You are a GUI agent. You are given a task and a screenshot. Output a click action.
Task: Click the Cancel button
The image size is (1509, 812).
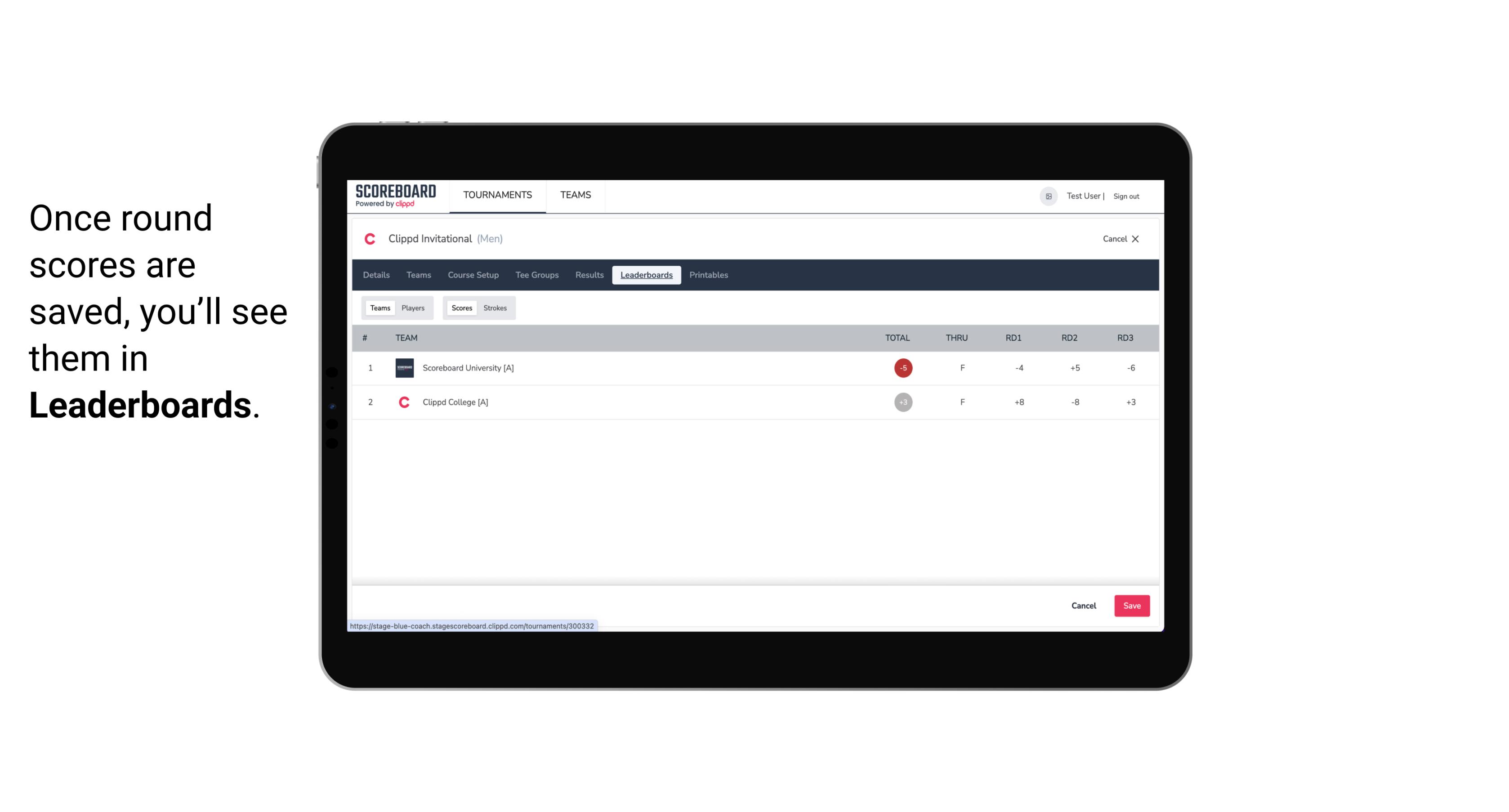click(x=1083, y=605)
